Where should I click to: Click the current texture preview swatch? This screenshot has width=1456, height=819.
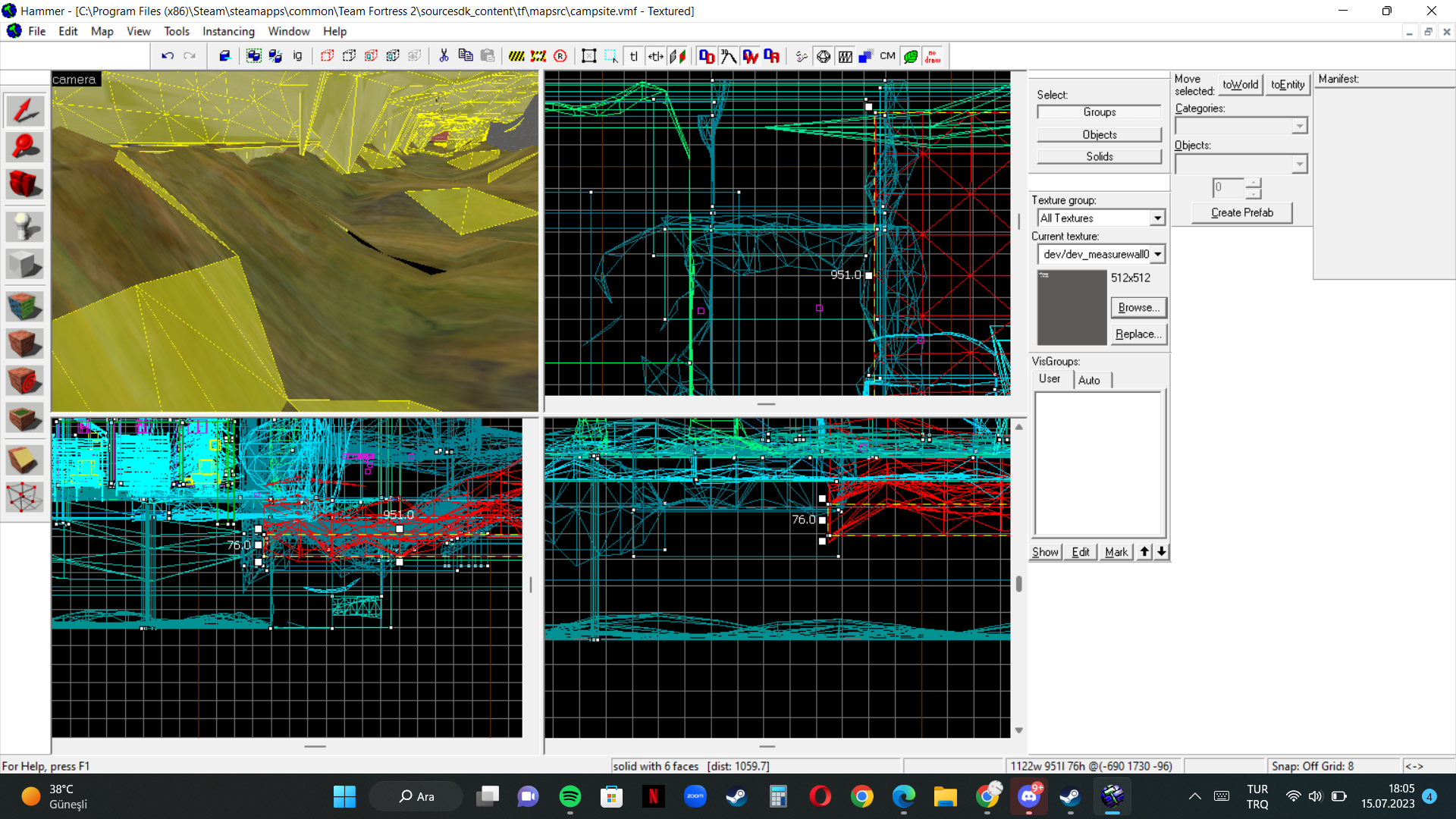pos(1072,308)
